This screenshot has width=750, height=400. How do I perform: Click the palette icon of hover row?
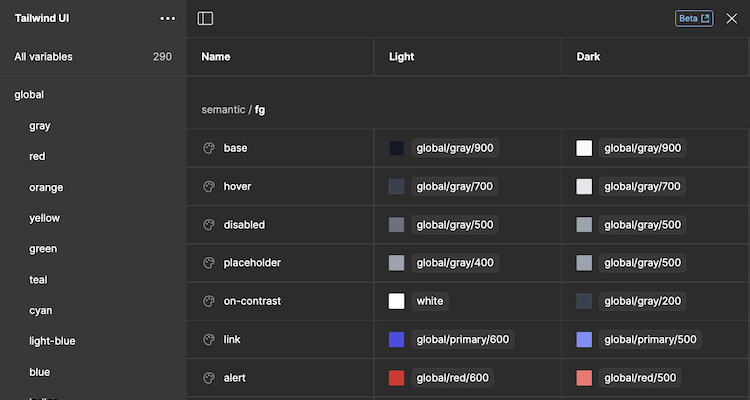[209, 186]
